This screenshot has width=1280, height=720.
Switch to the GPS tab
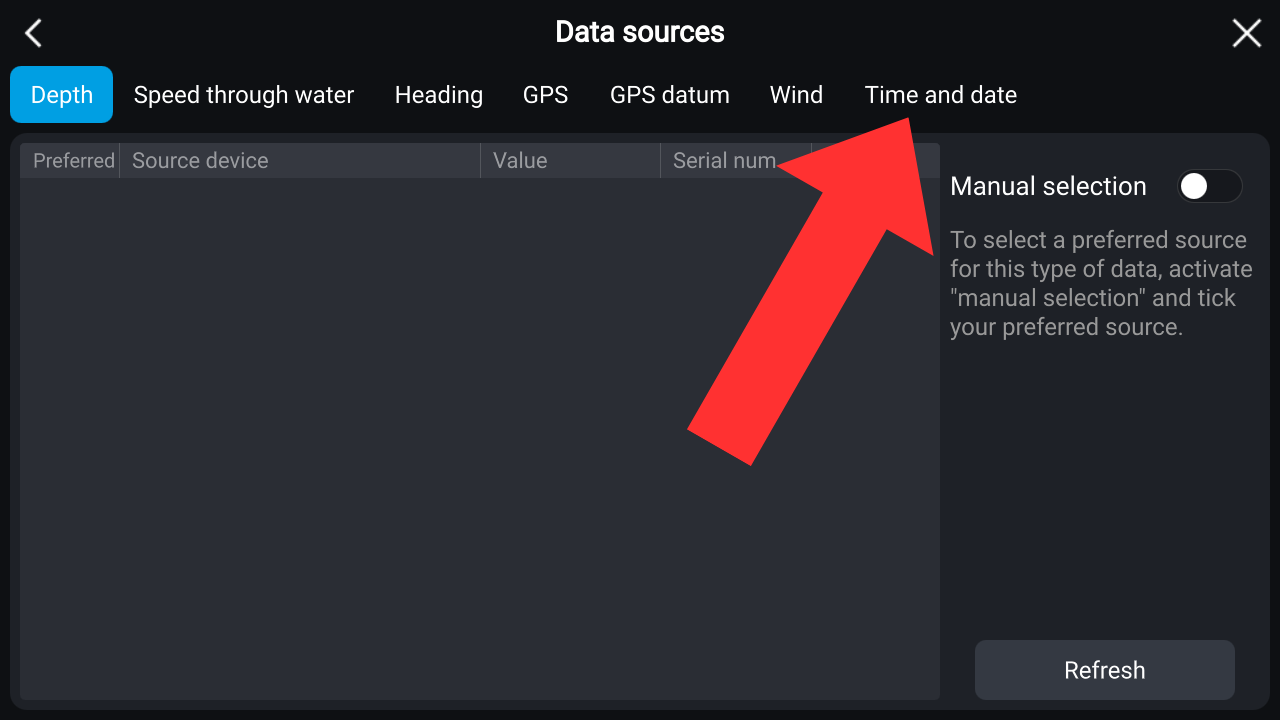[x=545, y=95]
